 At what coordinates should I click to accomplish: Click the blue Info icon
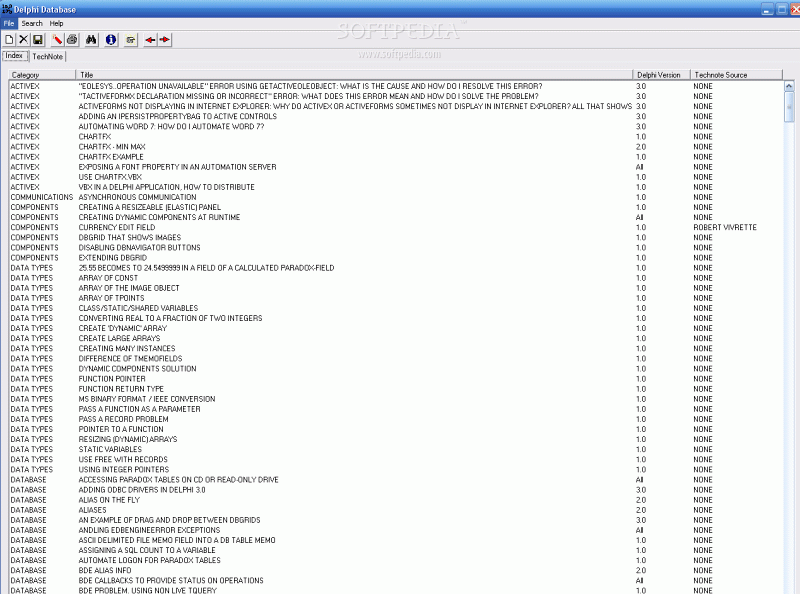pyautogui.click(x=111, y=40)
